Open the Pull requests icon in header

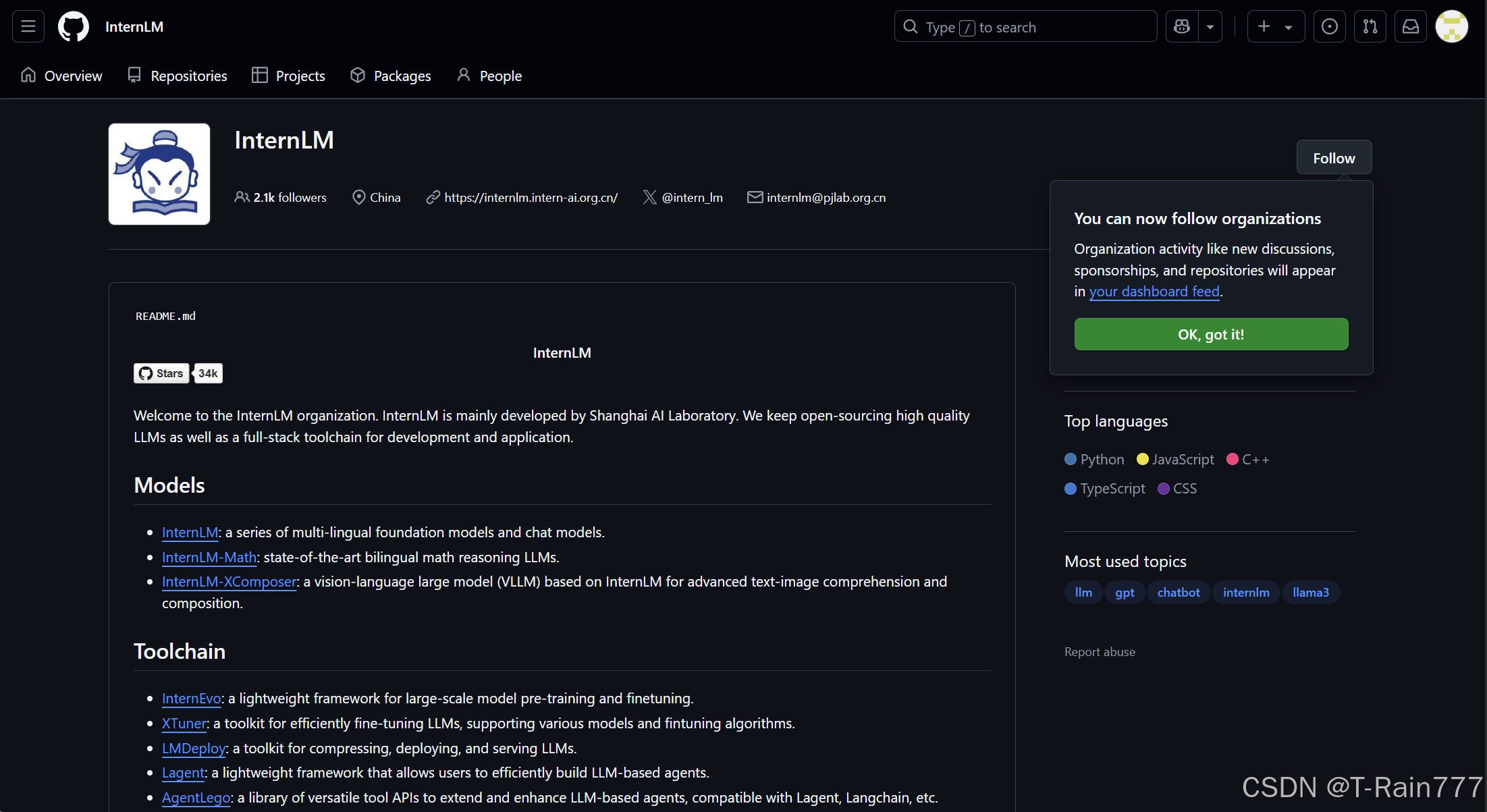1370,27
